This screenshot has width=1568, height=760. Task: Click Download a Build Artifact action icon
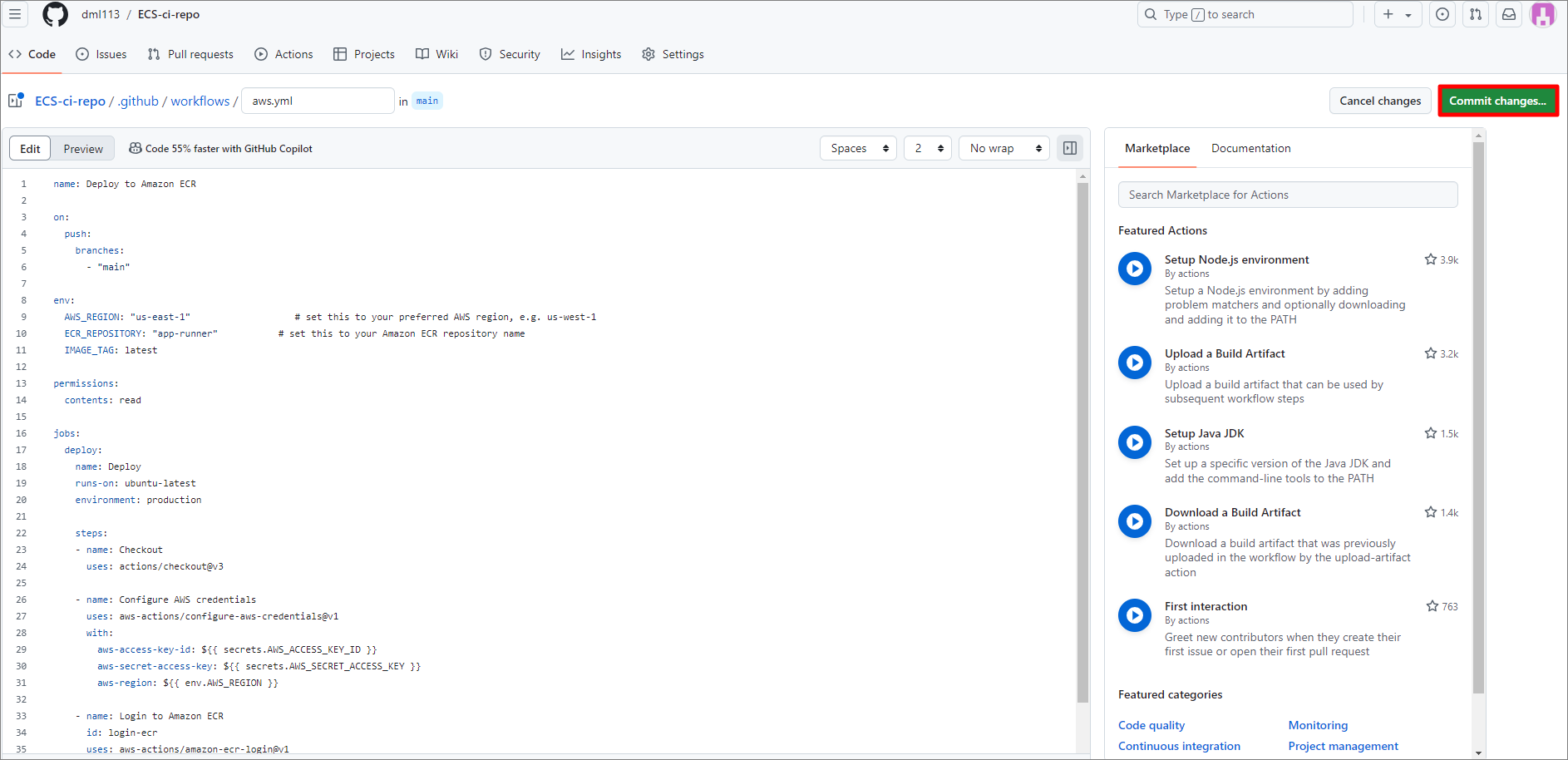tap(1135, 521)
